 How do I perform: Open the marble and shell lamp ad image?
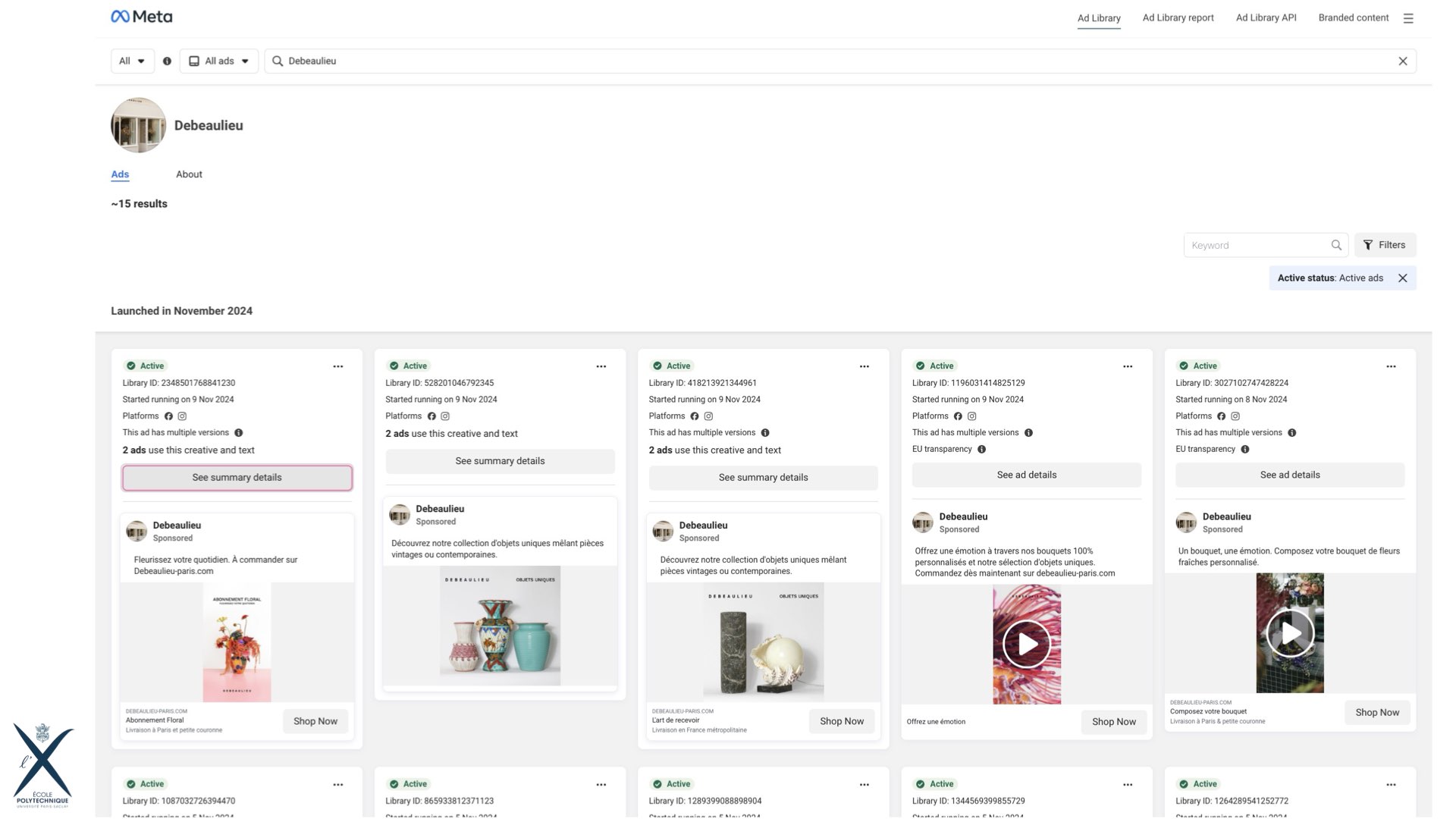click(763, 642)
